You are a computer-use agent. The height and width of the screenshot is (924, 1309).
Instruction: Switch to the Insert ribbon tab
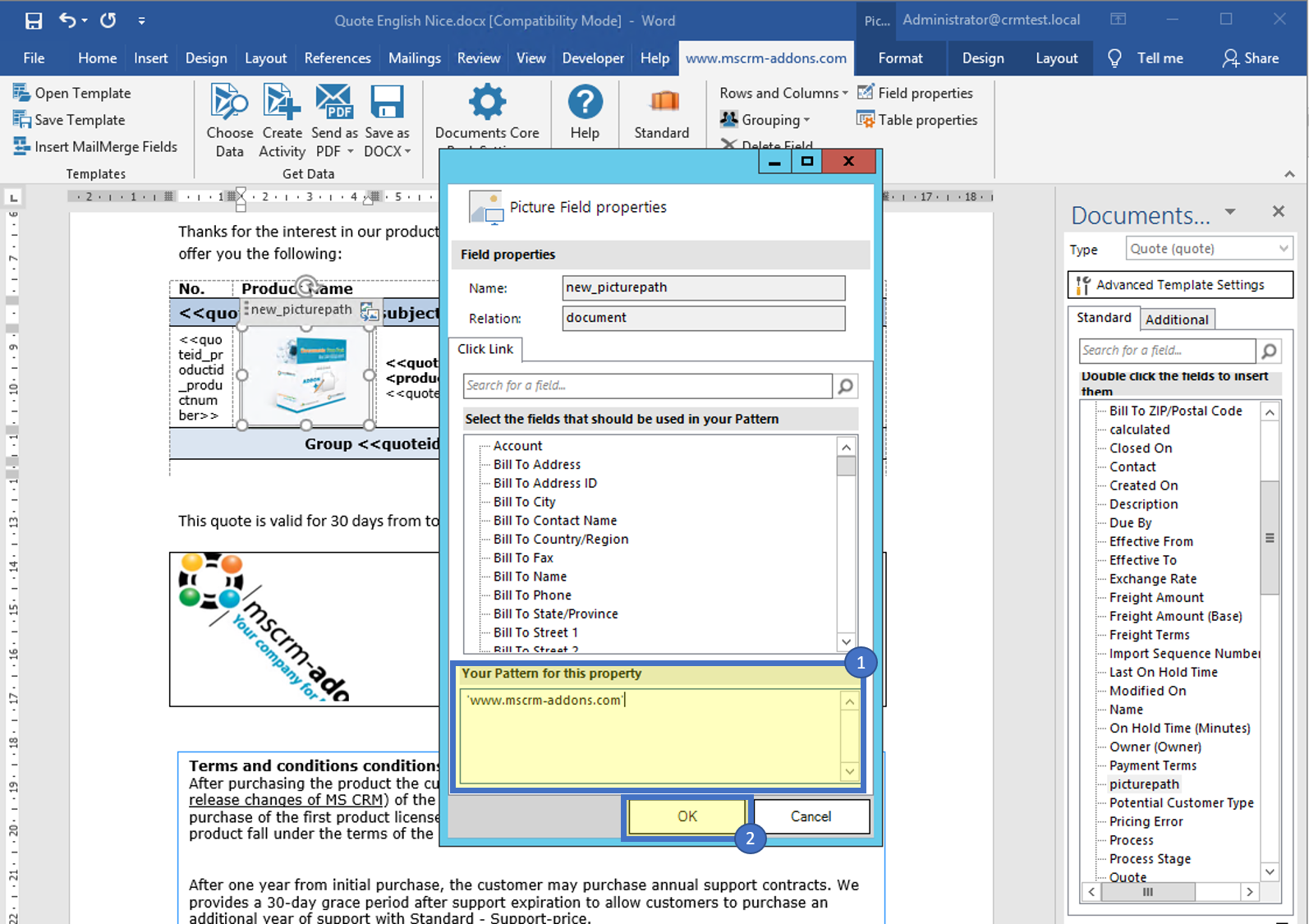click(x=150, y=58)
